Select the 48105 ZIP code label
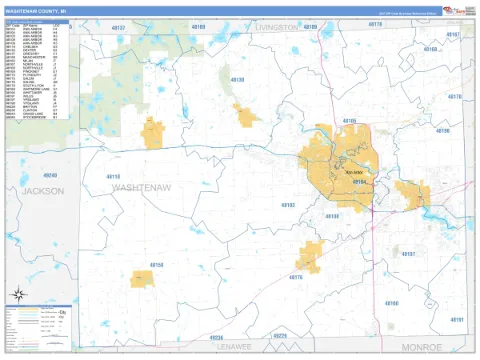Image resolution: width=480 pixels, height=360 pixels. (350, 121)
